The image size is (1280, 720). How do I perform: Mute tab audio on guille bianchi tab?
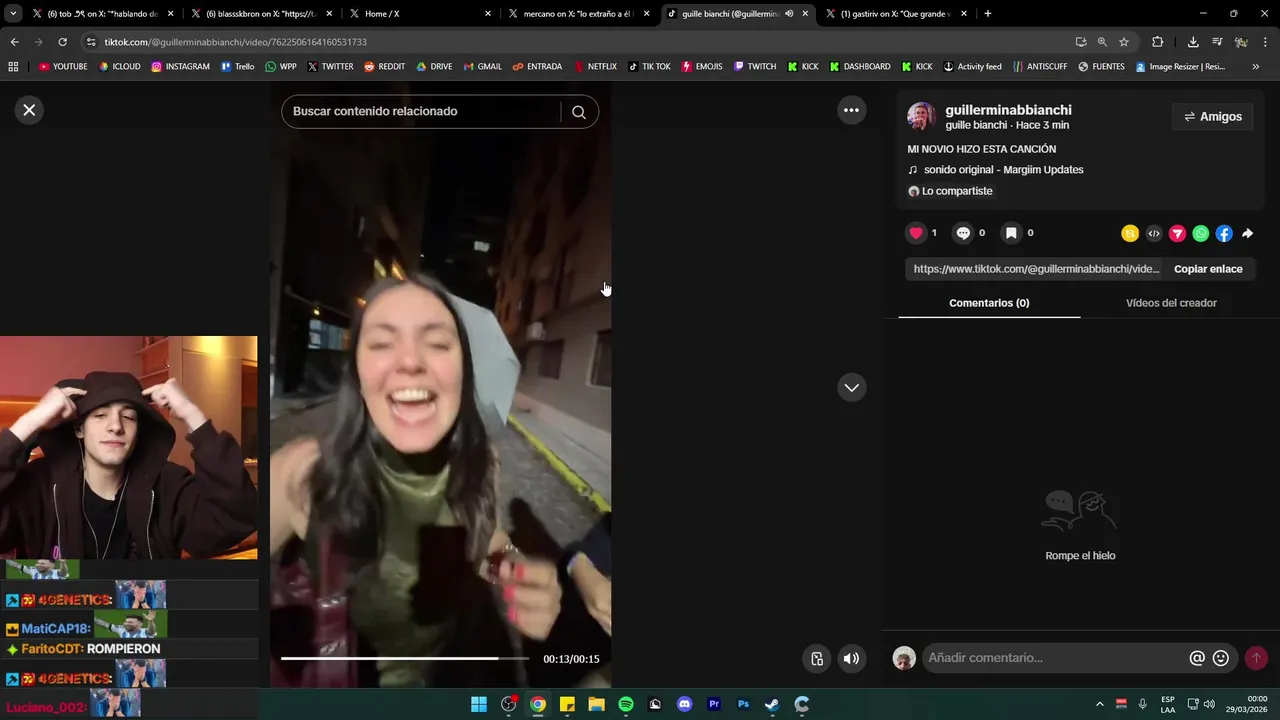pyautogui.click(x=789, y=14)
